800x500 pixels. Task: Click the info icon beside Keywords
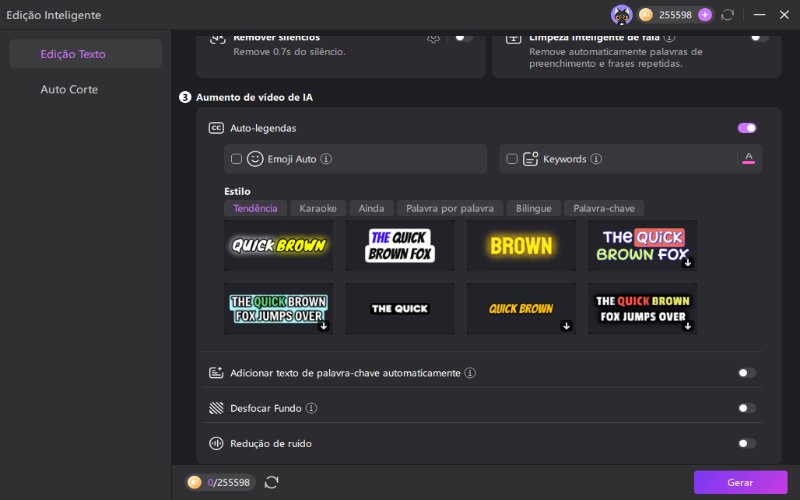pos(596,159)
